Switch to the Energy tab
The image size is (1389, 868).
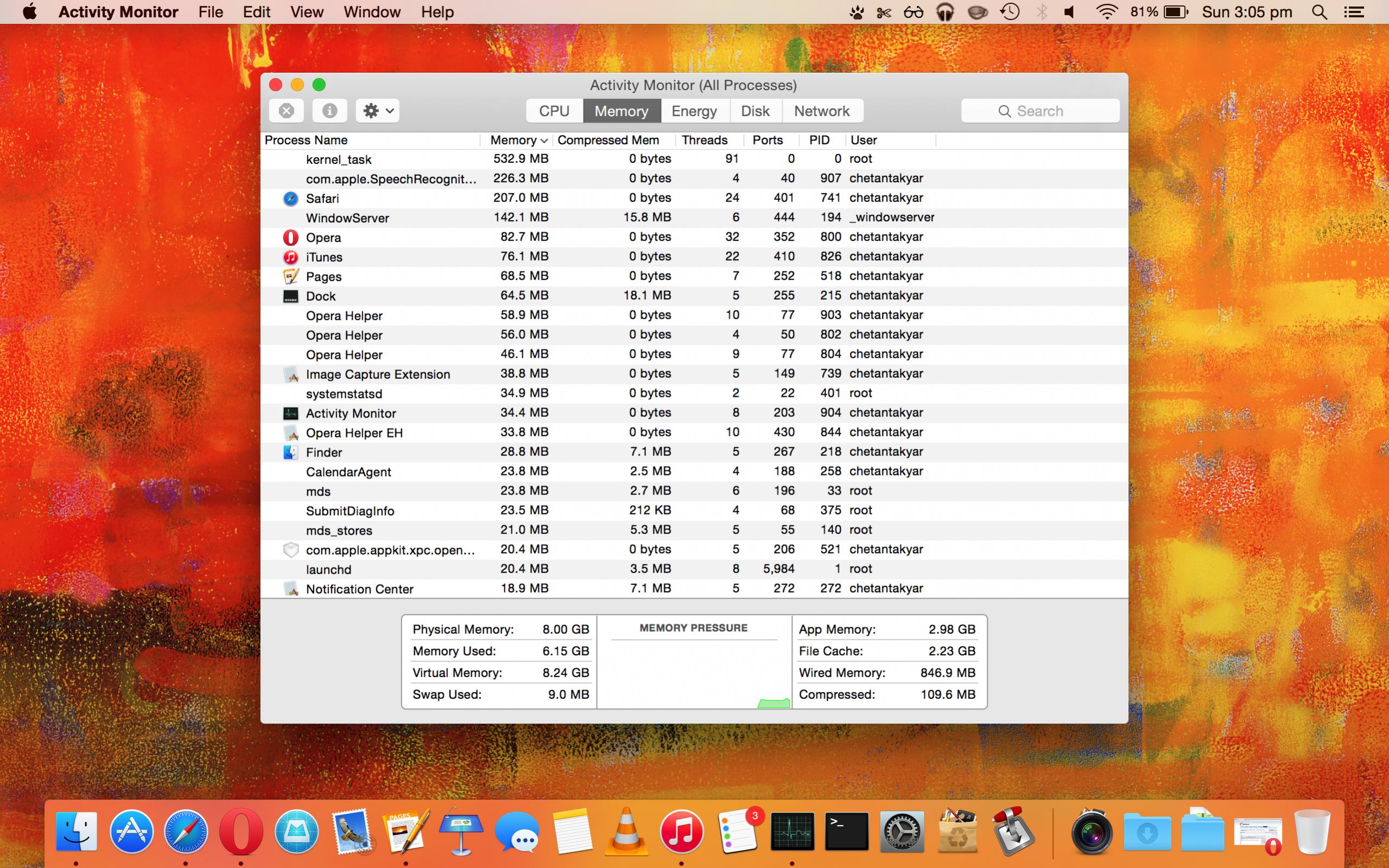[695, 111]
